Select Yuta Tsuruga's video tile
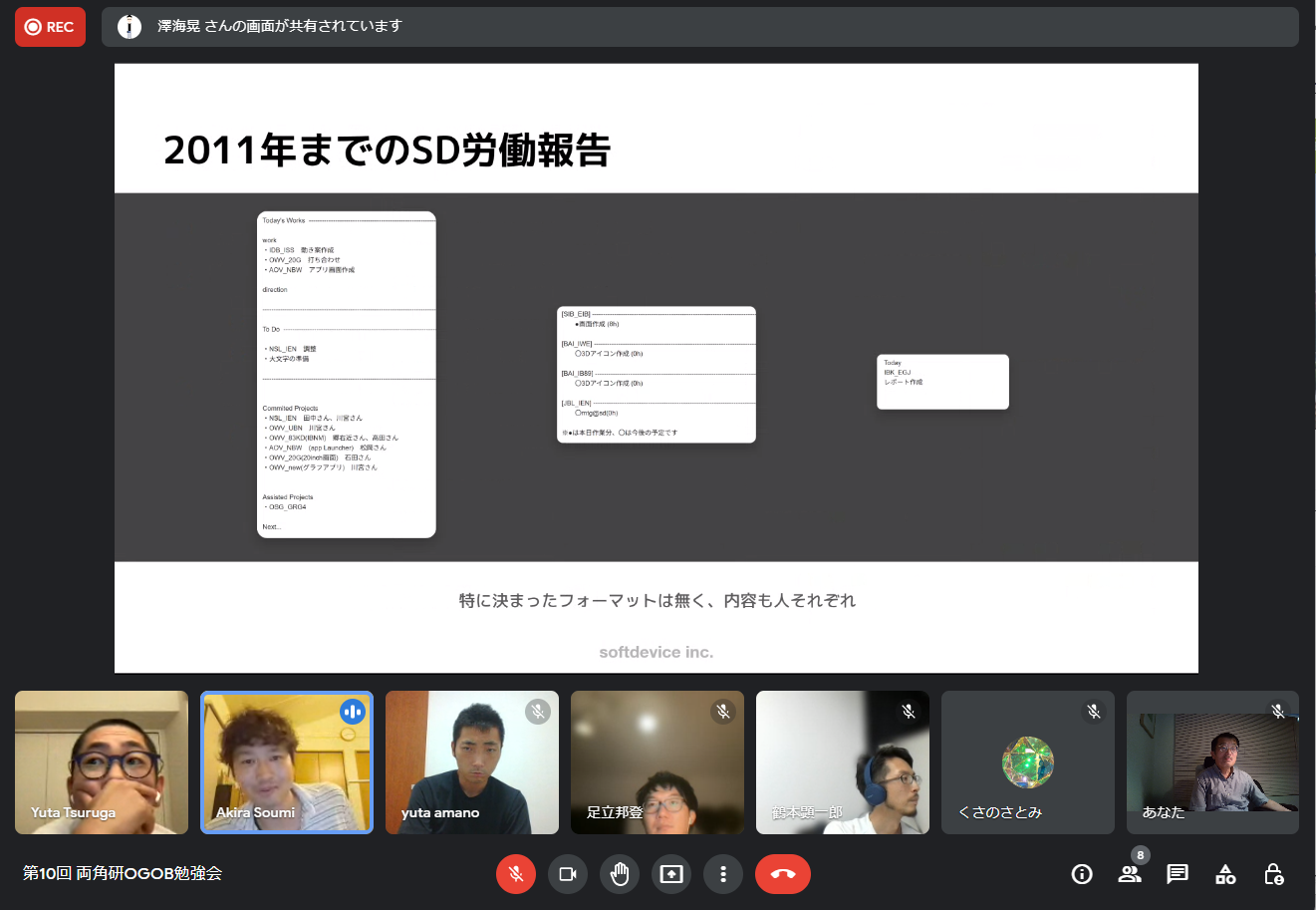 point(102,762)
